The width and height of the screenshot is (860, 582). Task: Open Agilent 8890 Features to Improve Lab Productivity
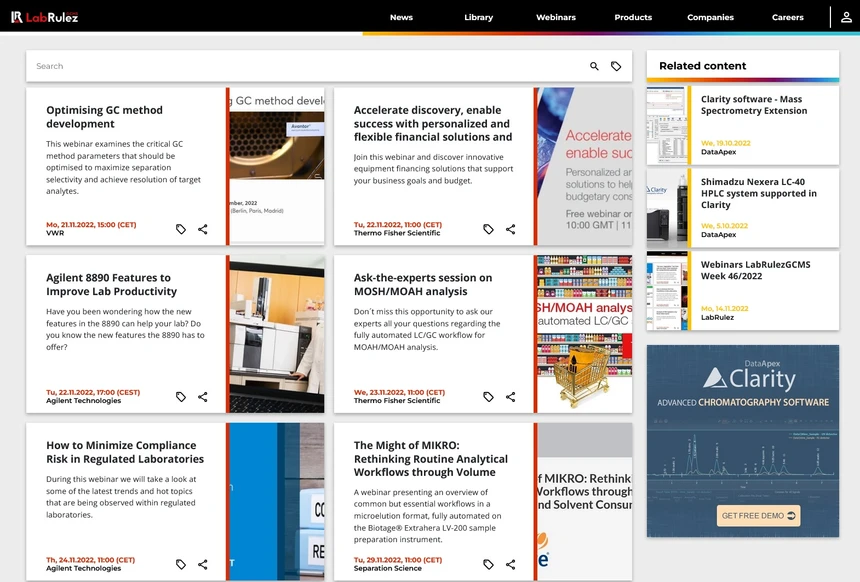point(111,284)
